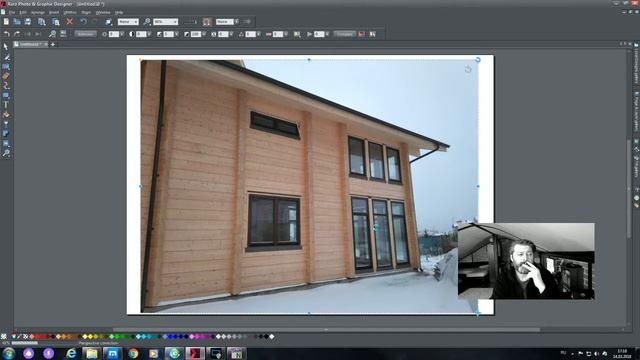Open File Explorer folder from the taskbar

[92, 353]
